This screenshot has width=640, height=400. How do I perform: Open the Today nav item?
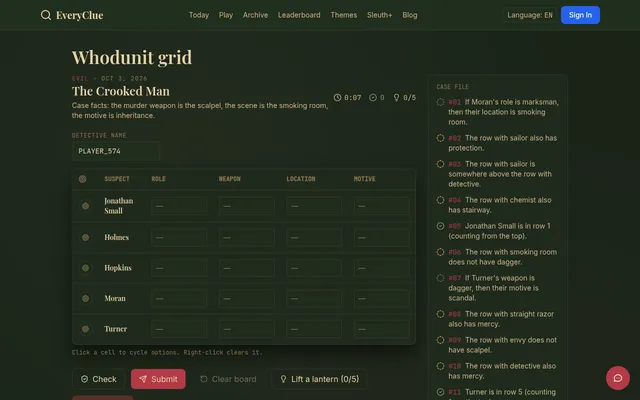[x=199, y=15]
